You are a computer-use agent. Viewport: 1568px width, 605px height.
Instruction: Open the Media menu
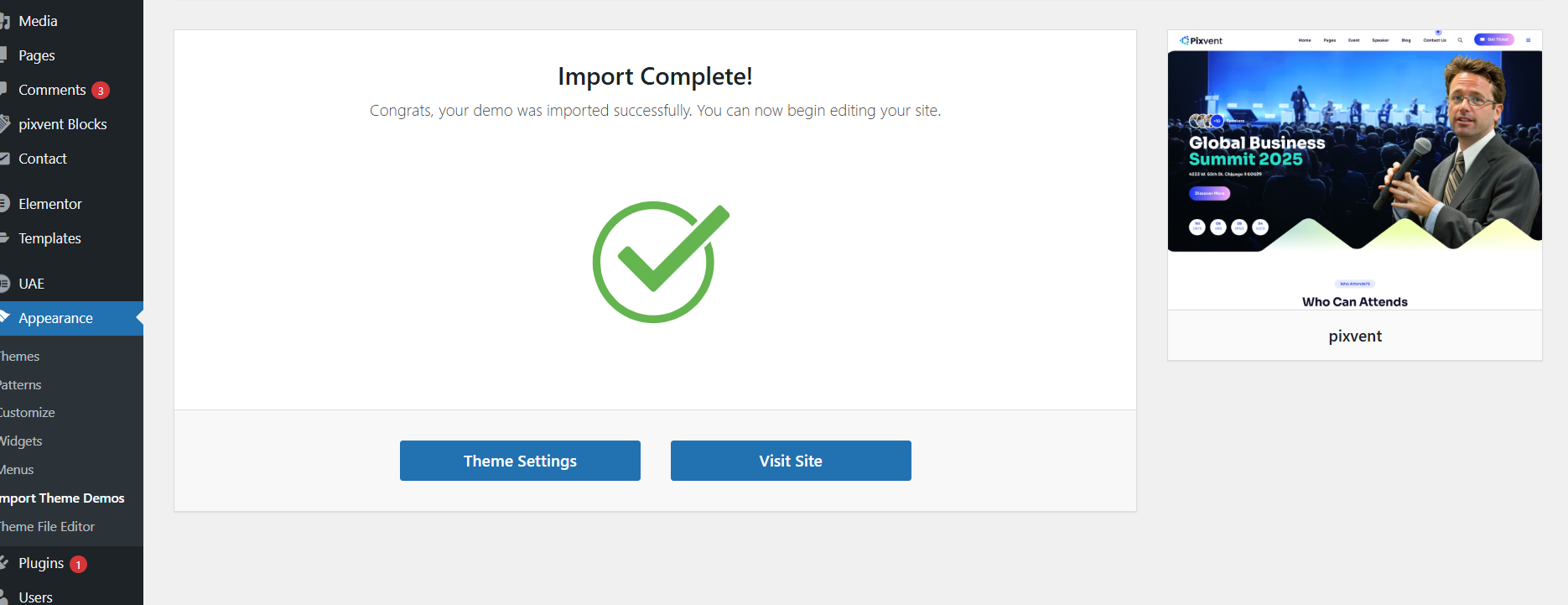[38, 21]
